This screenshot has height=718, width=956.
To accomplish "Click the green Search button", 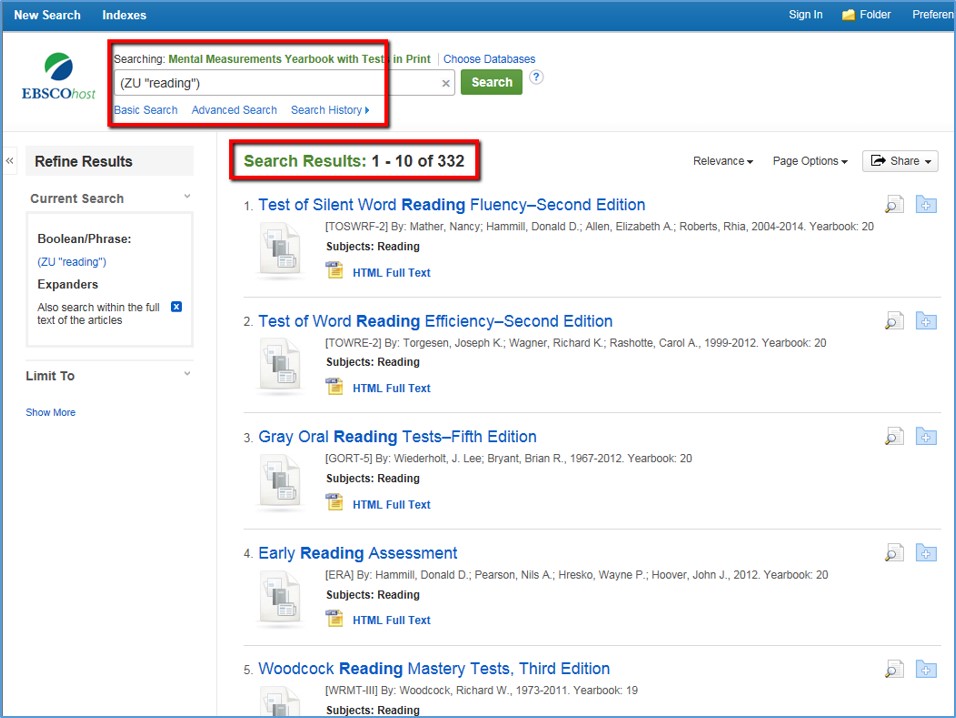I will click(x=491, y=82).
